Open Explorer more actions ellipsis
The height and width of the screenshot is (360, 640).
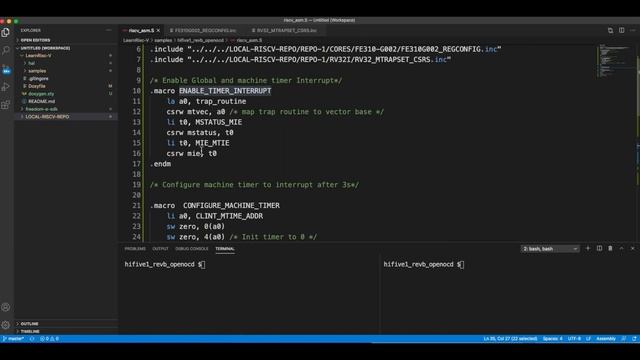pyautogui.click(x=109, y=30)
